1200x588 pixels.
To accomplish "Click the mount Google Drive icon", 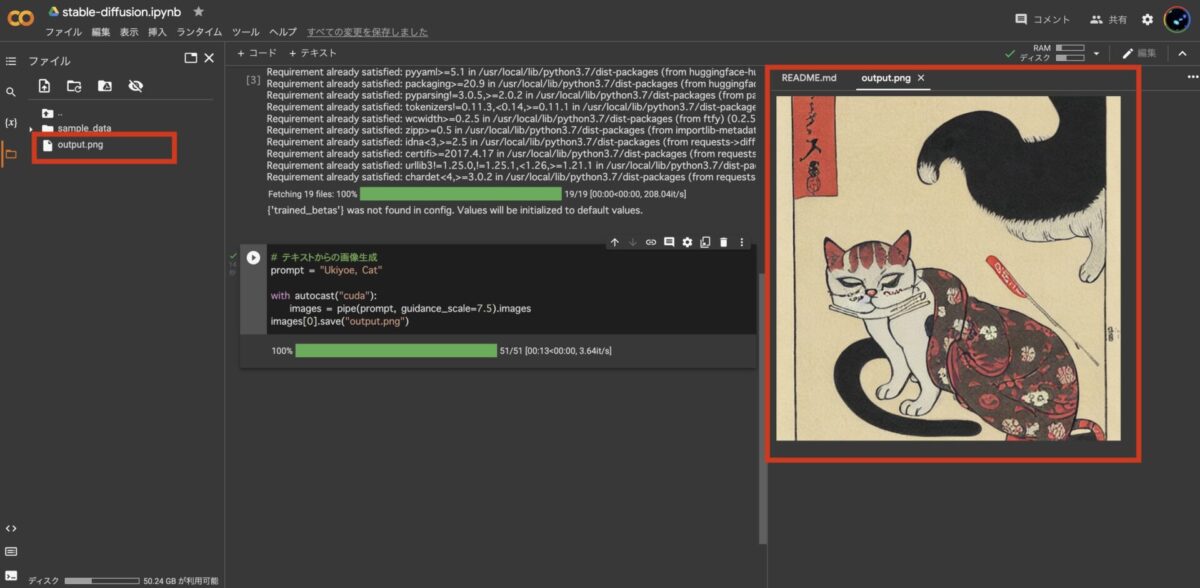I will (105, 86).
